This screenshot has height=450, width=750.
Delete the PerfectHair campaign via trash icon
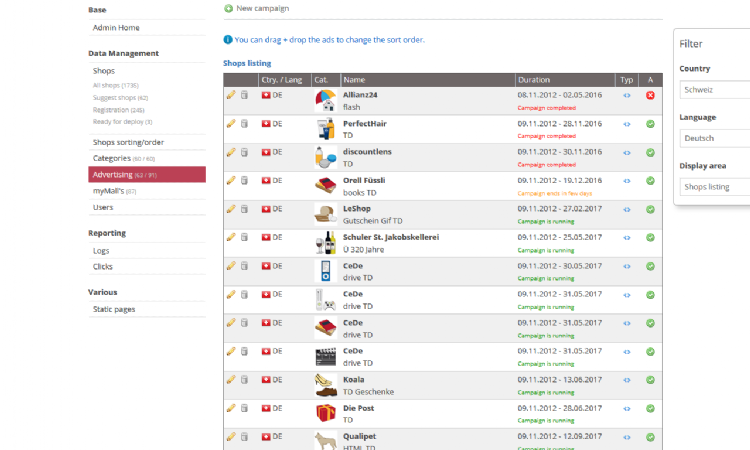tap(244, 124)
